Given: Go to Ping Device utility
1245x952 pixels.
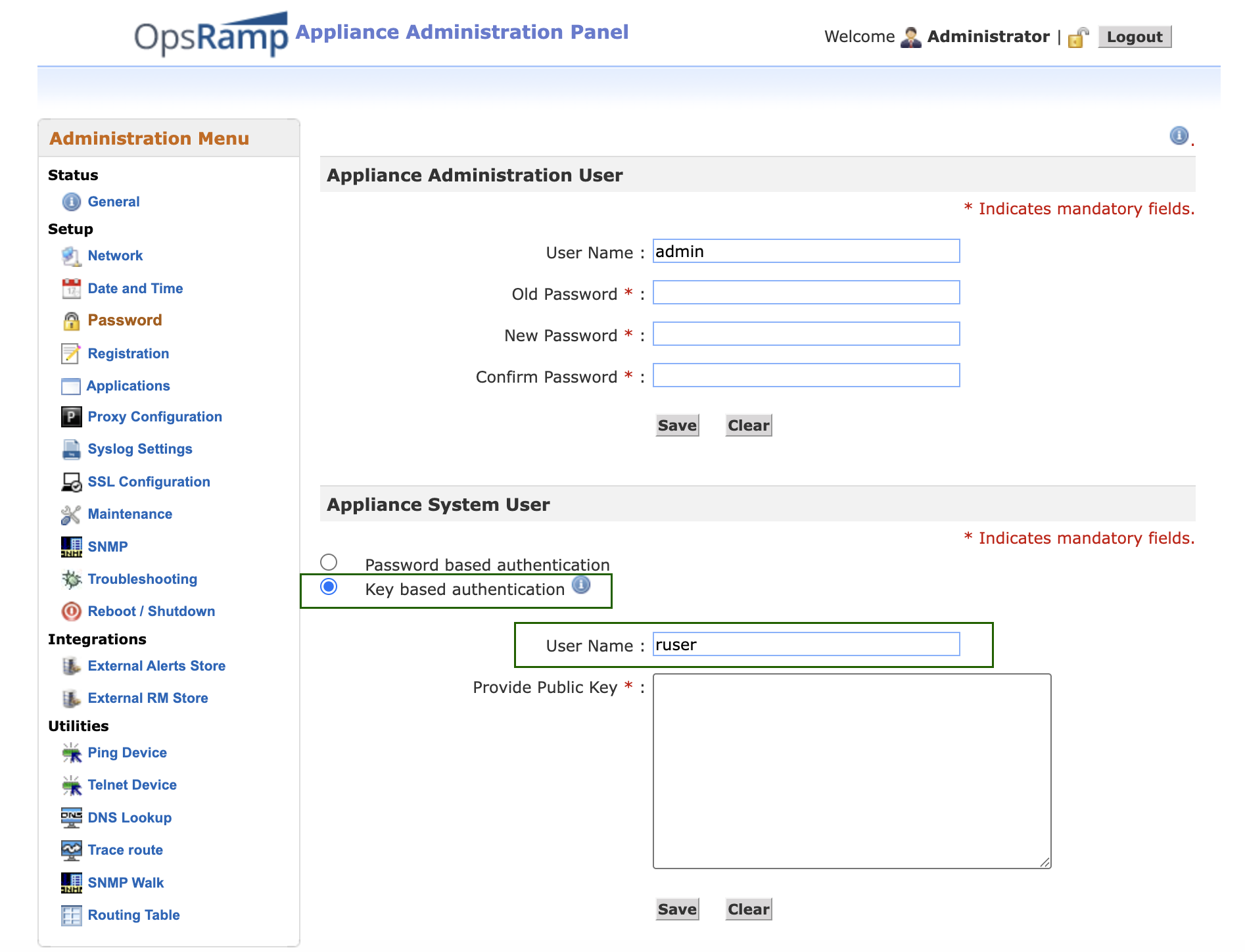Looking at the screenshot, I should pyautogui.click(x=127, y=753).
